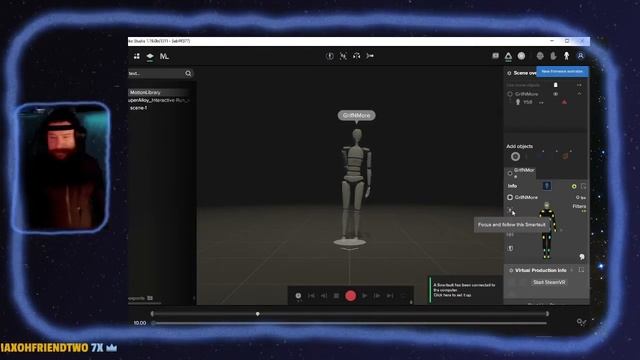The image size is (640, 360).
Task: Jump to the start of the clip
Action: (x=311, y=296)
